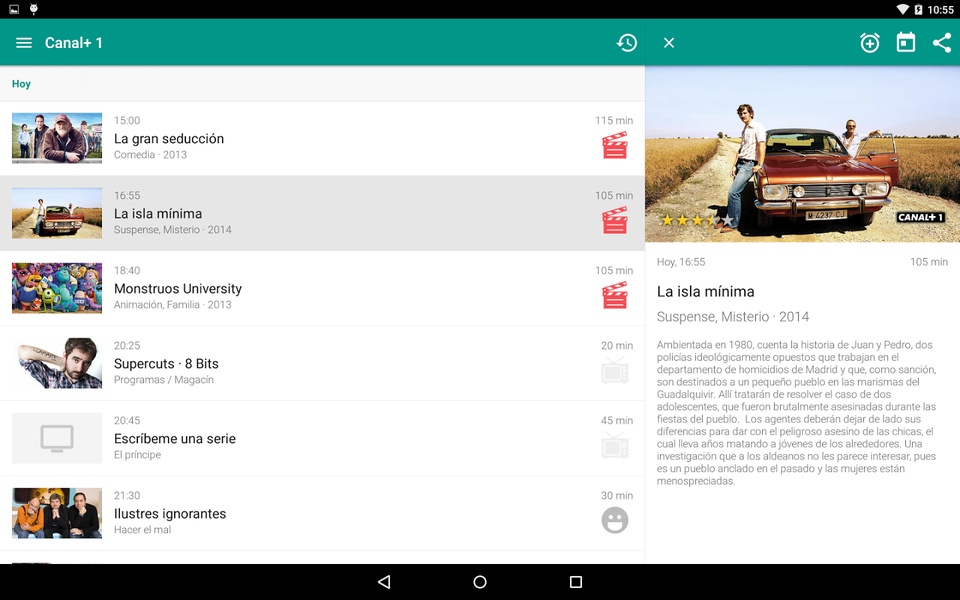Tap the Android home button

(x=480, y=582)
